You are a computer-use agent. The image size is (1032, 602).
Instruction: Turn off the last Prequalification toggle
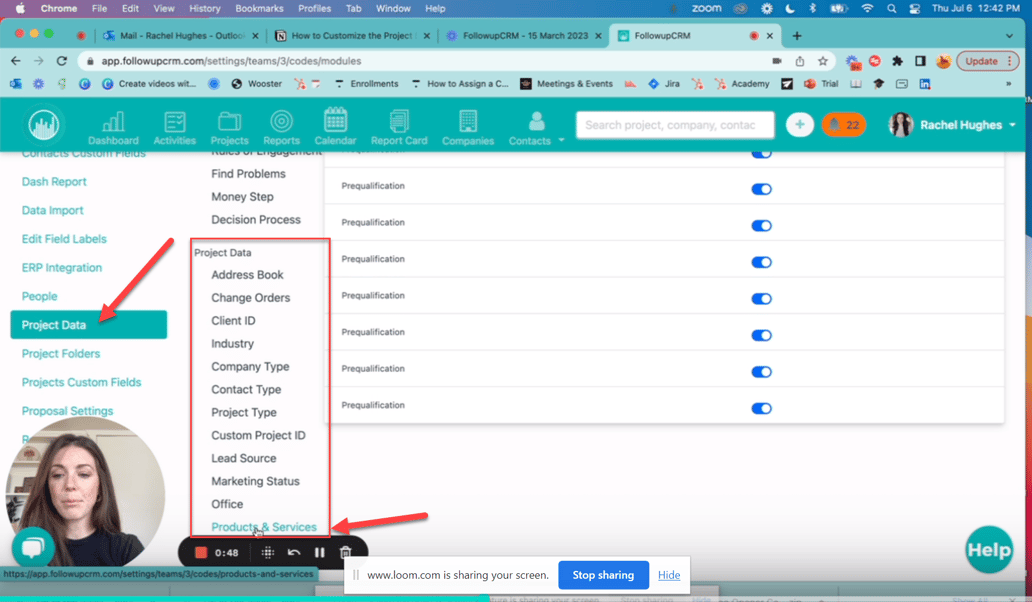[761, 408]
